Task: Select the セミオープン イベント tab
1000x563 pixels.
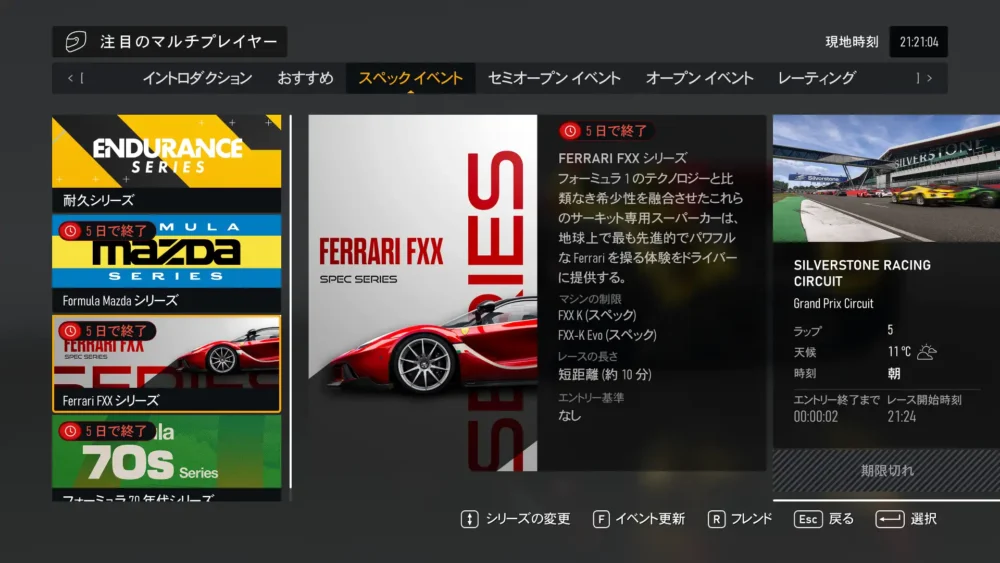Action: [x=554, y=78]
